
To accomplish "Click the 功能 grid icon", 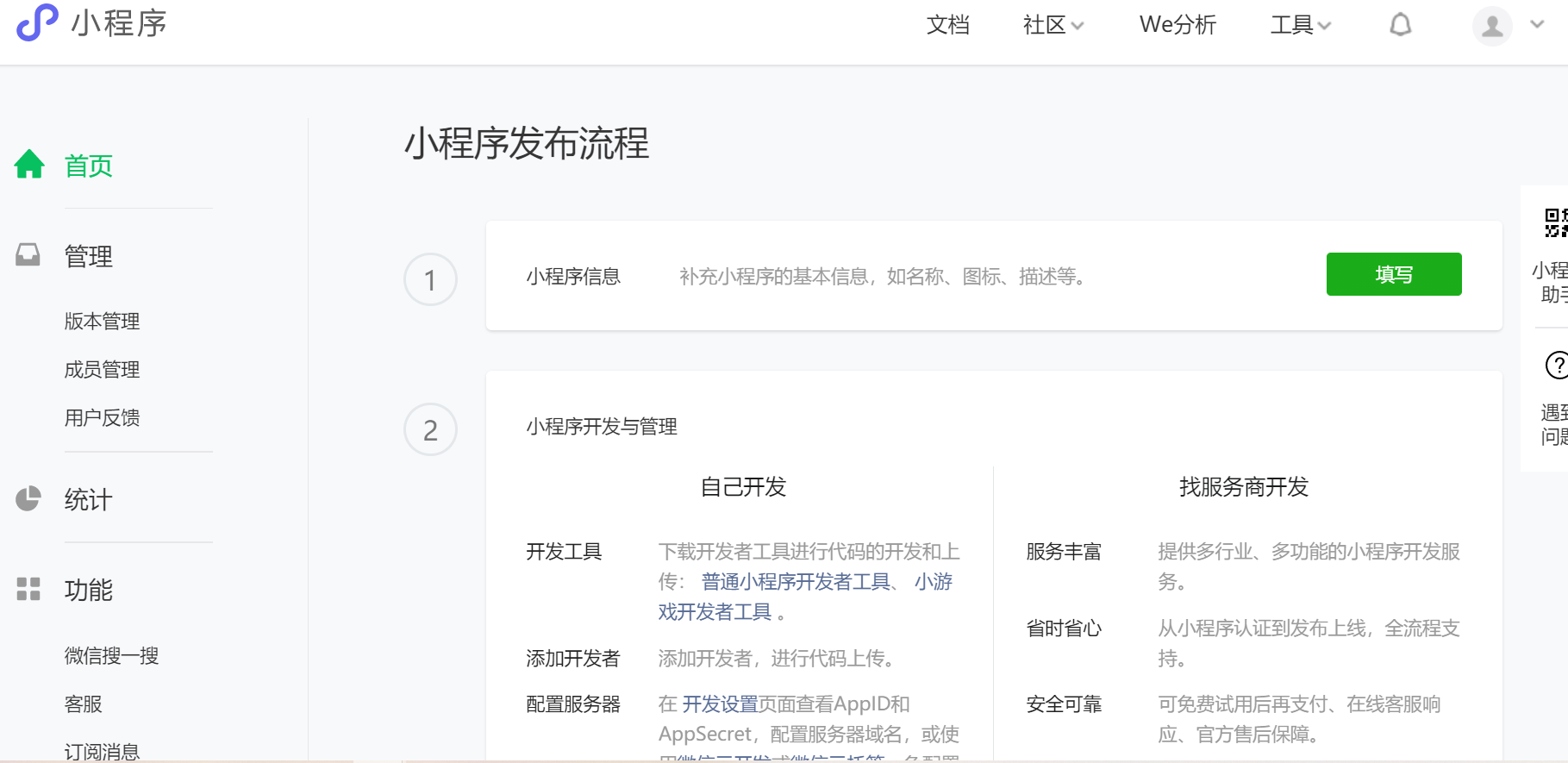I will (x=28, y=589).
